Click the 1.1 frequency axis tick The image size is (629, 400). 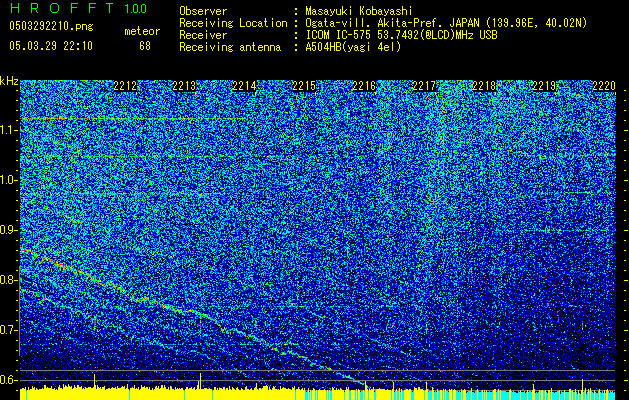(x=9, y=130)
